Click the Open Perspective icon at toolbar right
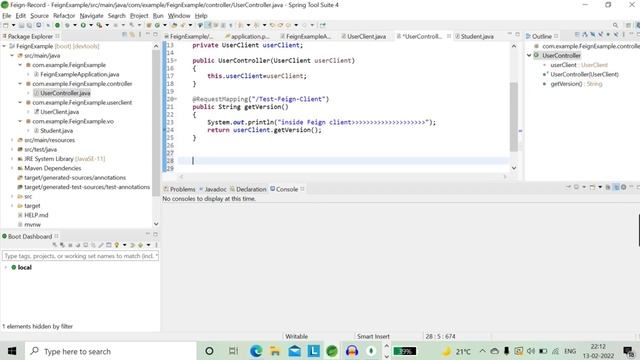Viewport: 640px width, 360px height. pos(629,25)
